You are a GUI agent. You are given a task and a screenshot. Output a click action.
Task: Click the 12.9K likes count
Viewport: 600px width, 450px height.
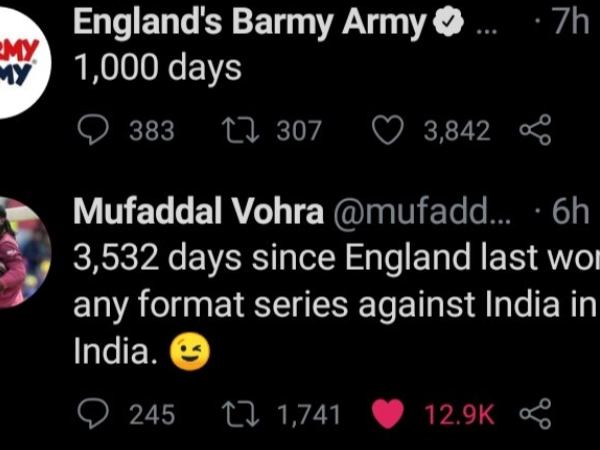(460, 413)
